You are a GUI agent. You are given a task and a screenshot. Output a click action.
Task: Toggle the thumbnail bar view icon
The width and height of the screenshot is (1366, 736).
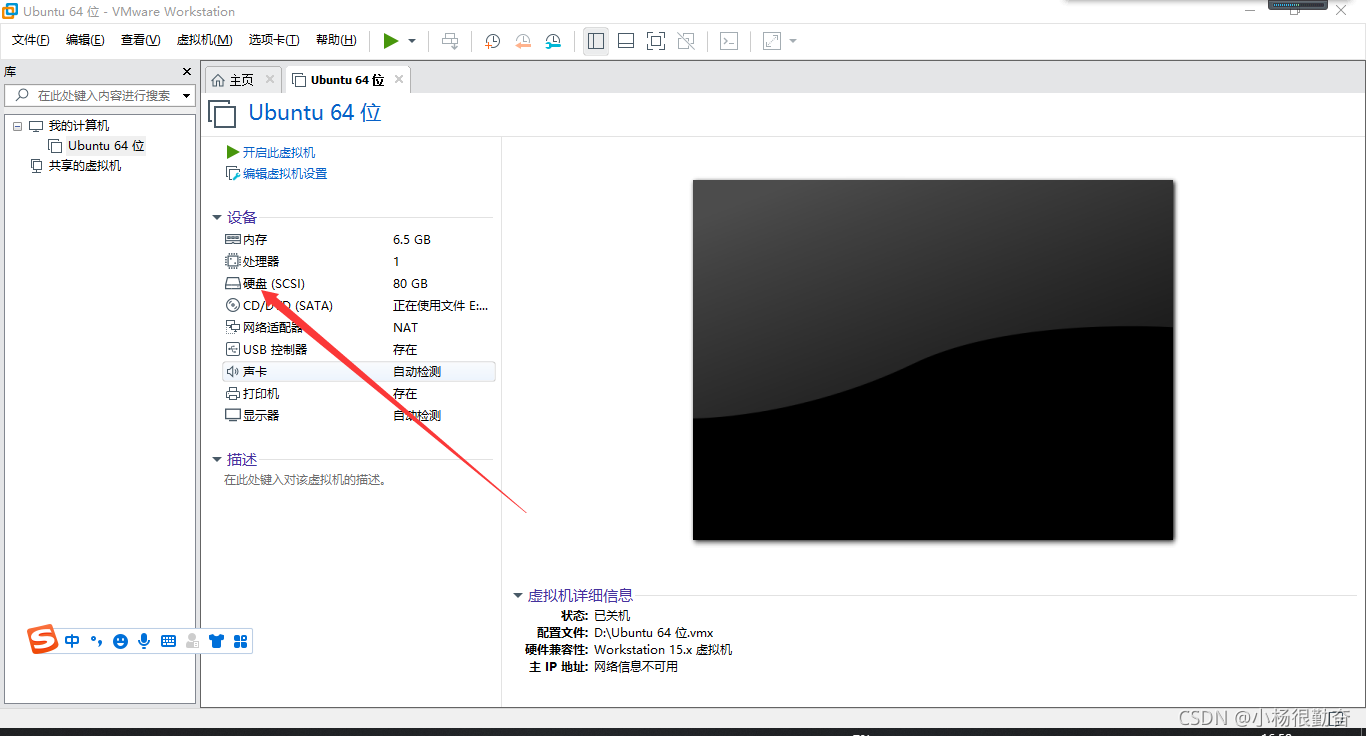point(626,41)
